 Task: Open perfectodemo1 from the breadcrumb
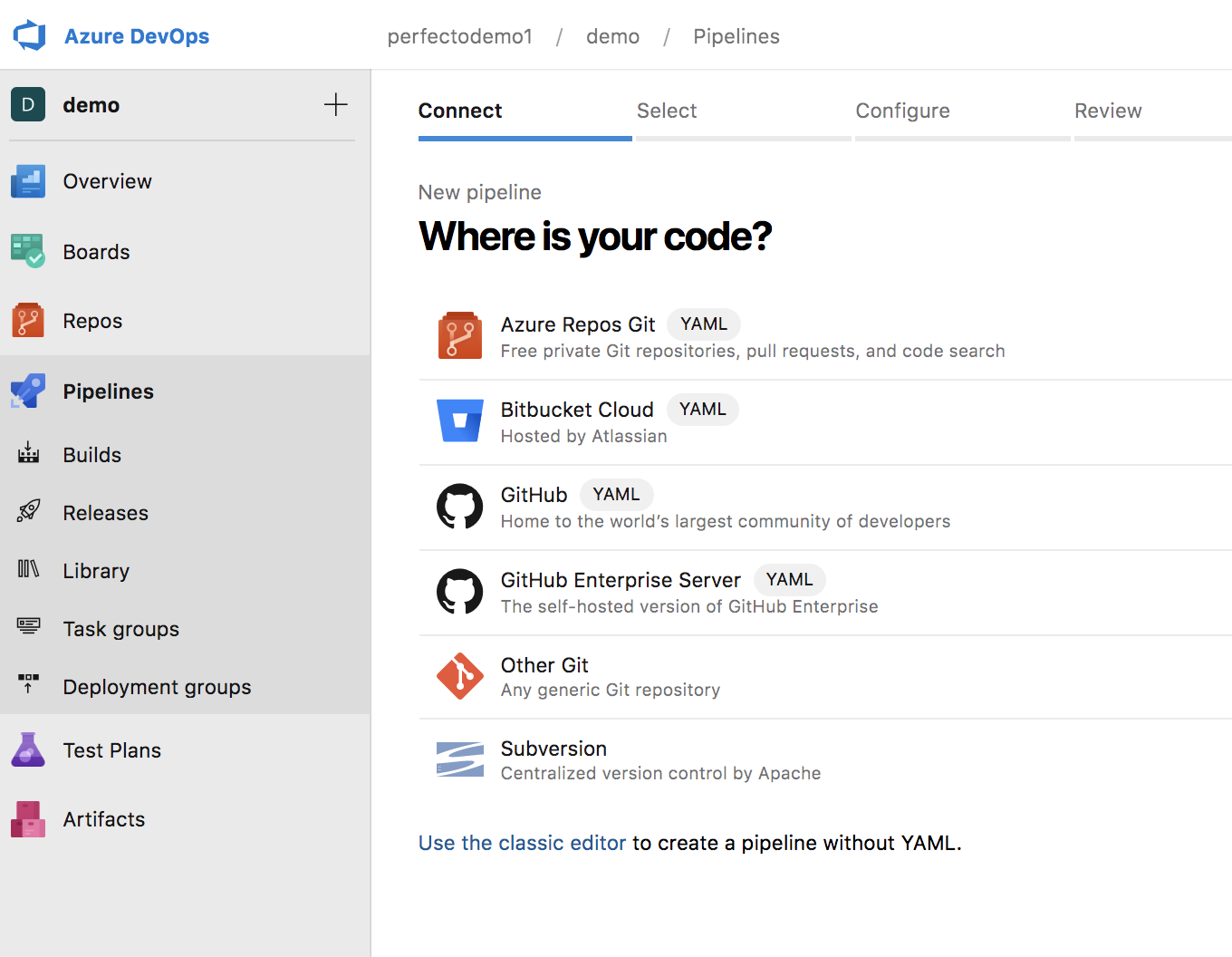coord(459,36)
